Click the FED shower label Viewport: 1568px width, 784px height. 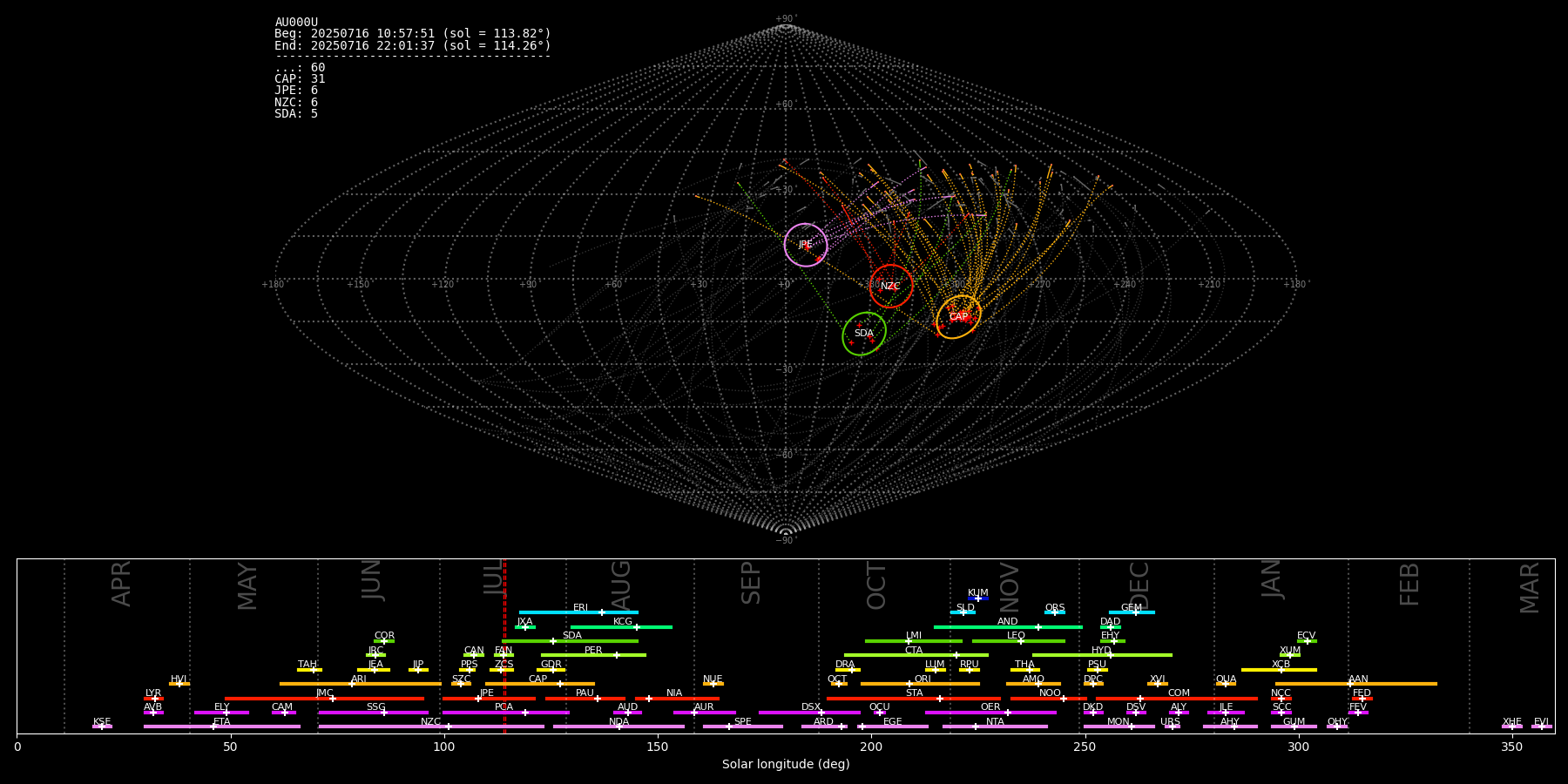click(x=1362, y=693)
